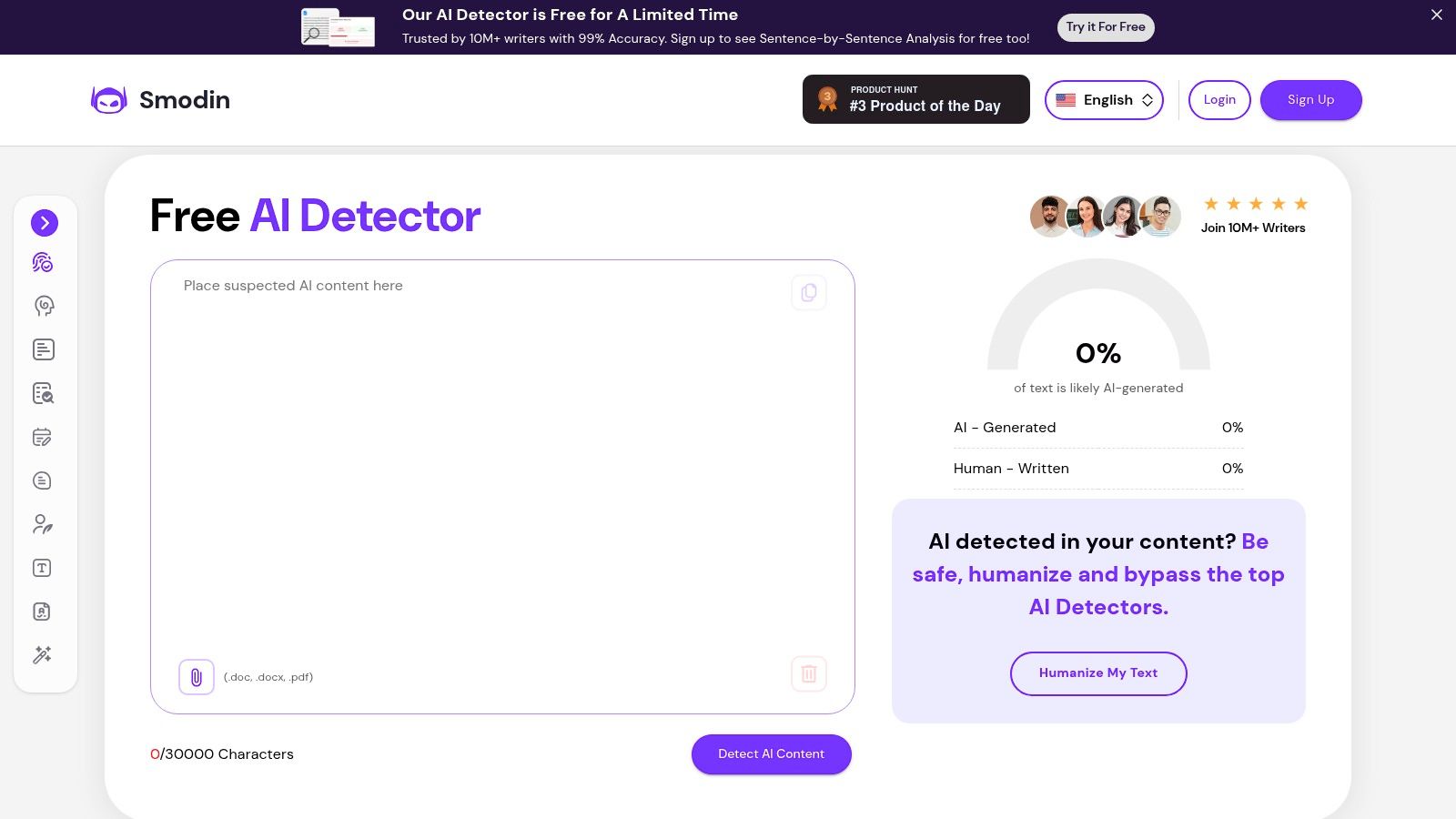Click the Smodin mascot logo icon
The width and height of the screenshot is (1456, 819).
click(x=109, y=100)
